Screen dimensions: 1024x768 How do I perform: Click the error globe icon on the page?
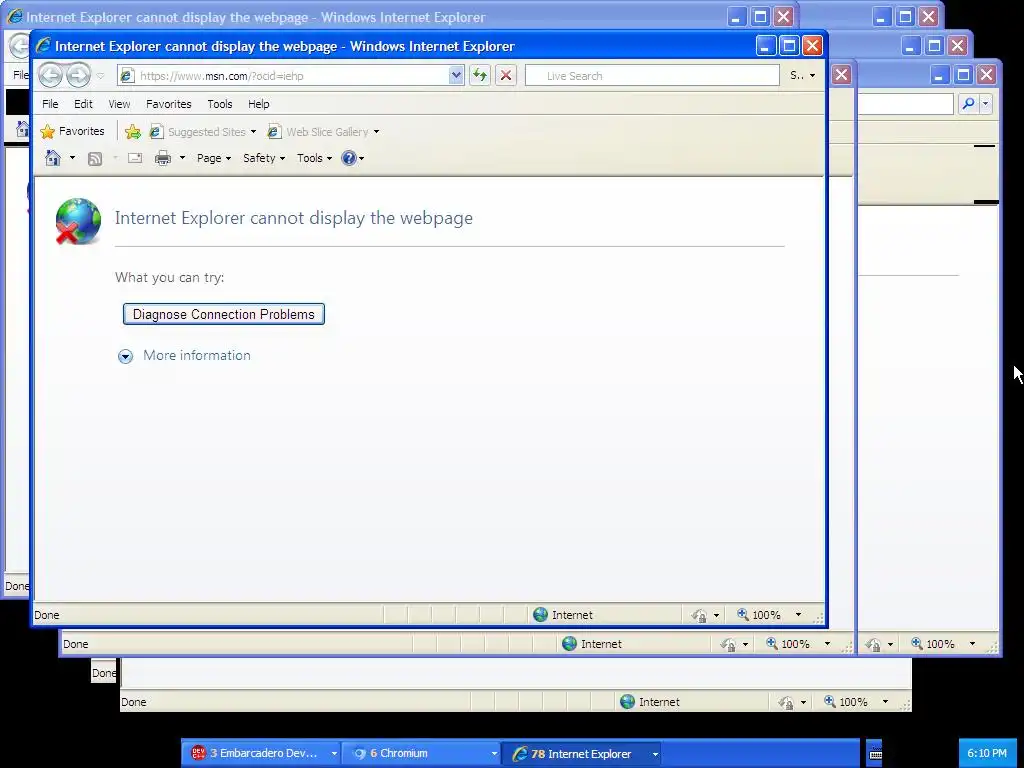[78, 221]
